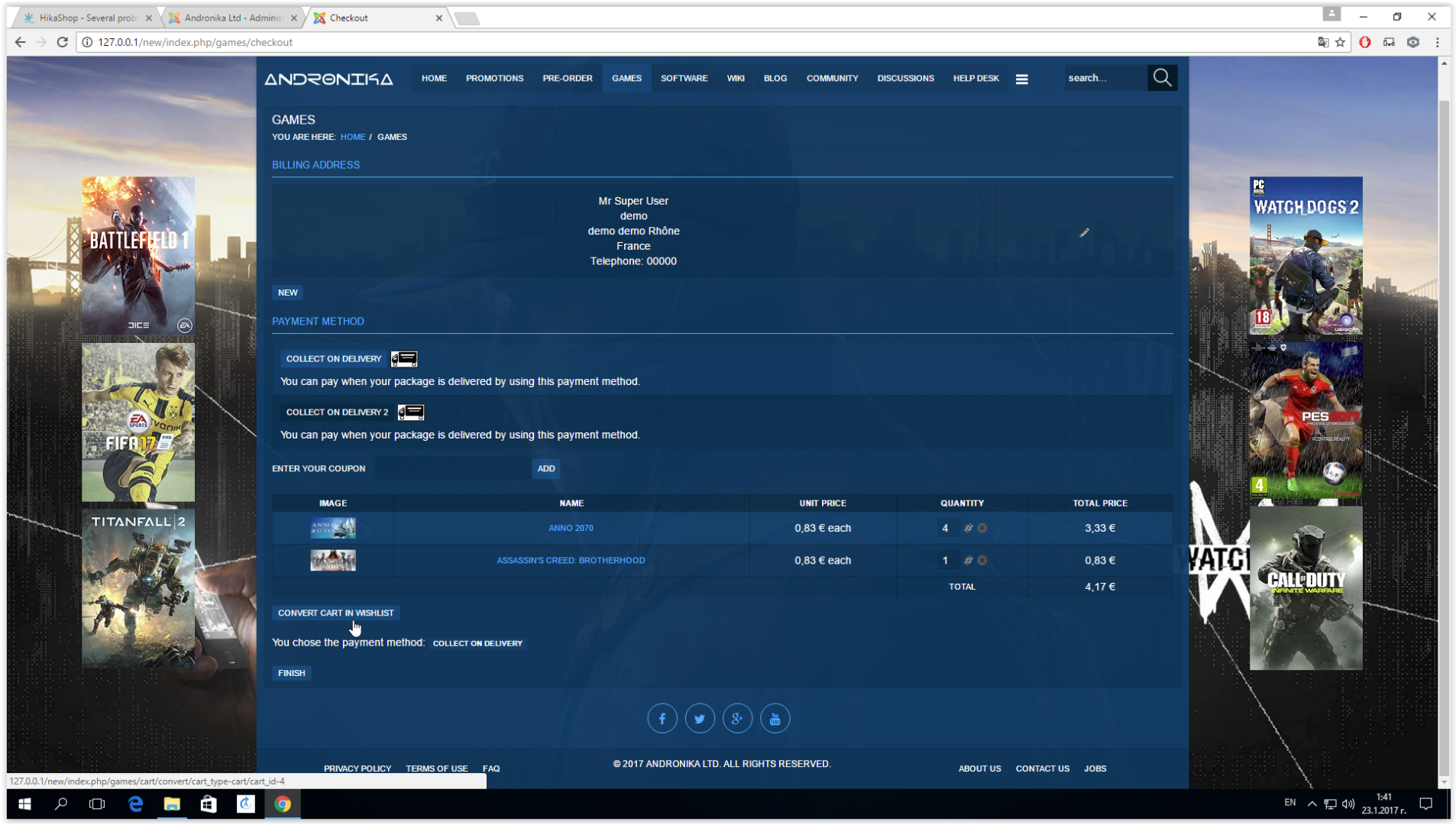Go to the Wiki menu item
The height and width of the screenshot is (825, 1456).
[x=736, y=79]
